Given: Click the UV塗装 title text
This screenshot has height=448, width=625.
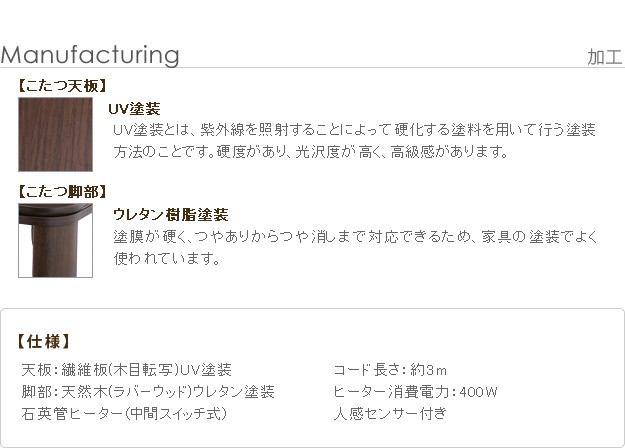Looking at the screenshot, I should 134,108.
